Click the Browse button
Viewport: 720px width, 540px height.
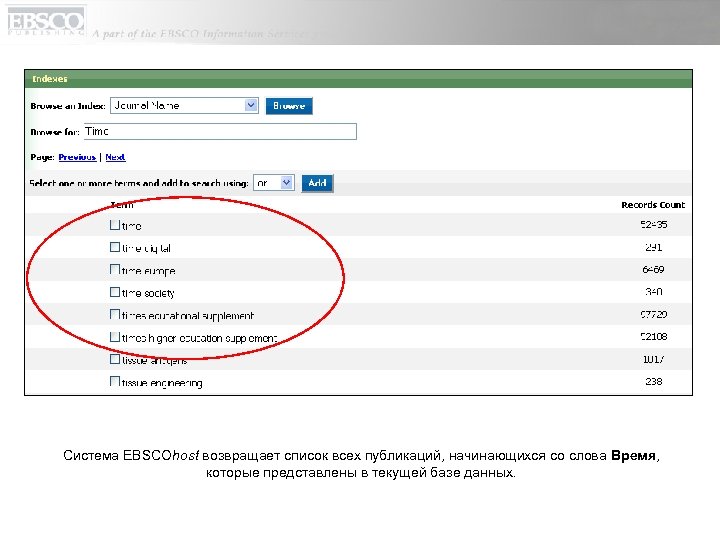click(289, 106)
